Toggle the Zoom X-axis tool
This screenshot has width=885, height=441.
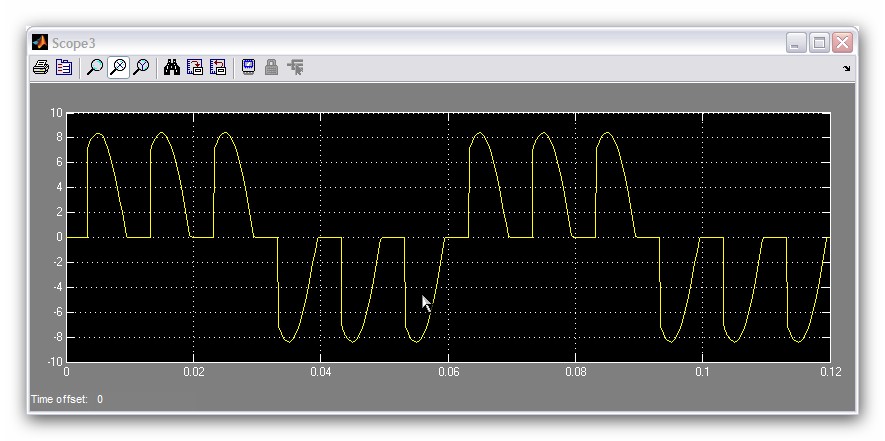pyautogui.click(x=118, y=68)
